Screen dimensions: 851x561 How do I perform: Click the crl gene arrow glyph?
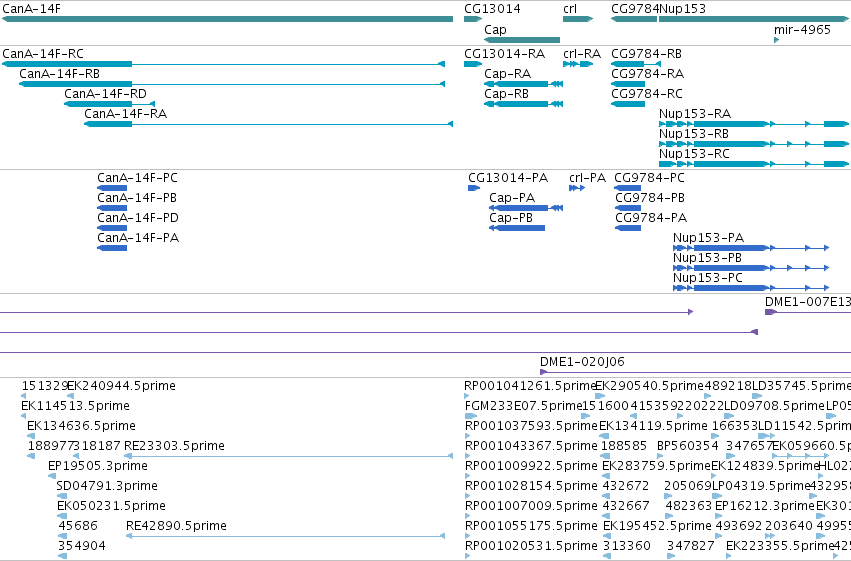578,20
